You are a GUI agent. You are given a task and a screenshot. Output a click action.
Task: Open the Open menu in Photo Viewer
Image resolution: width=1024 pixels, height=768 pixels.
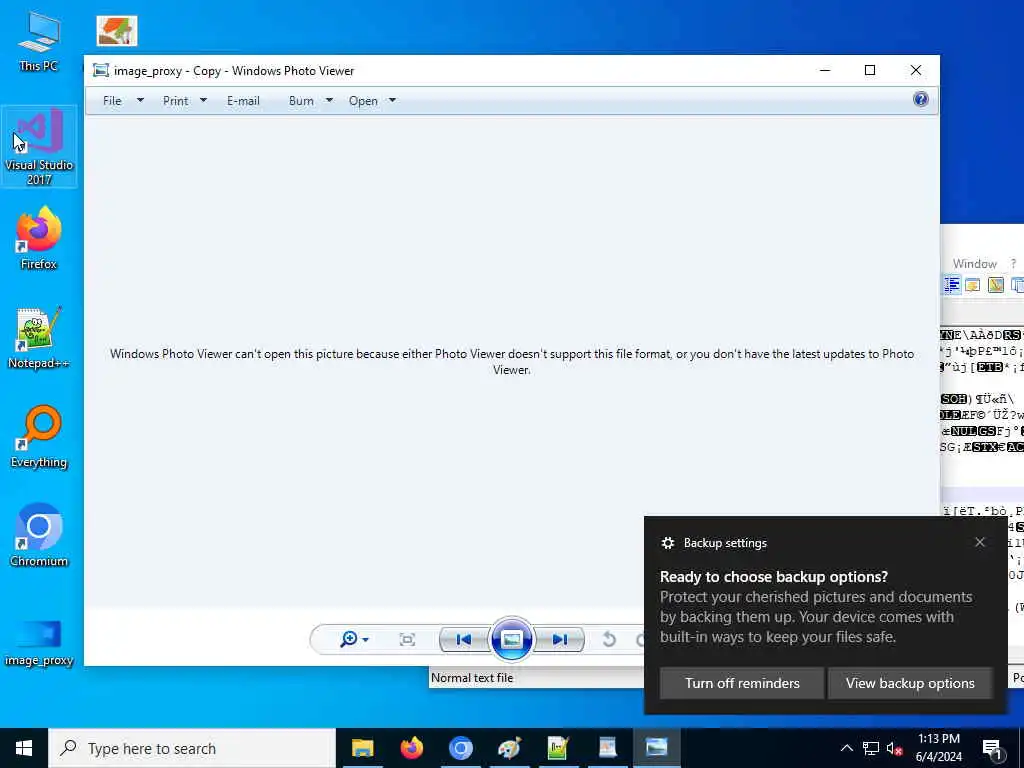[x=363, y=101]
